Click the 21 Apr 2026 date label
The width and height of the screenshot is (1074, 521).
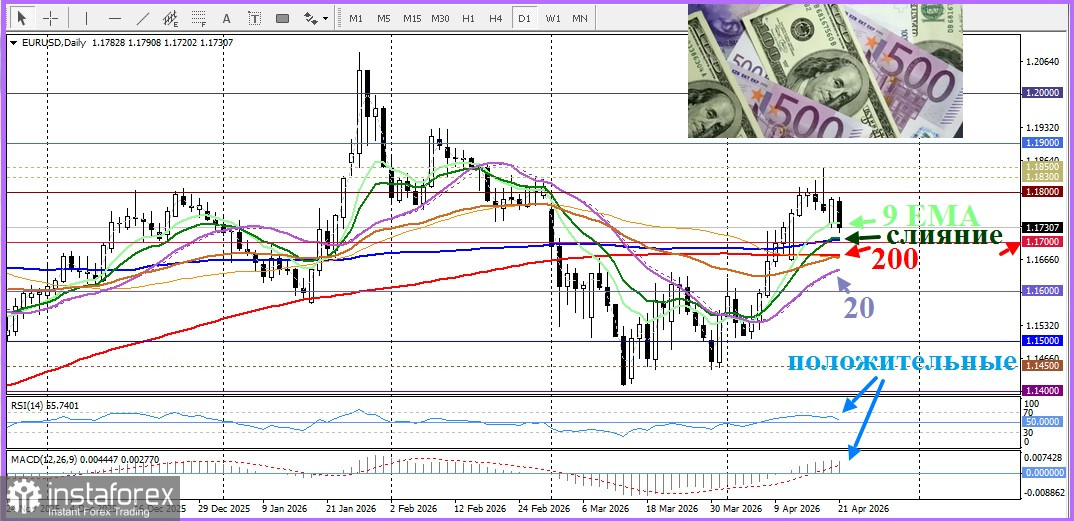coord(865,509)
